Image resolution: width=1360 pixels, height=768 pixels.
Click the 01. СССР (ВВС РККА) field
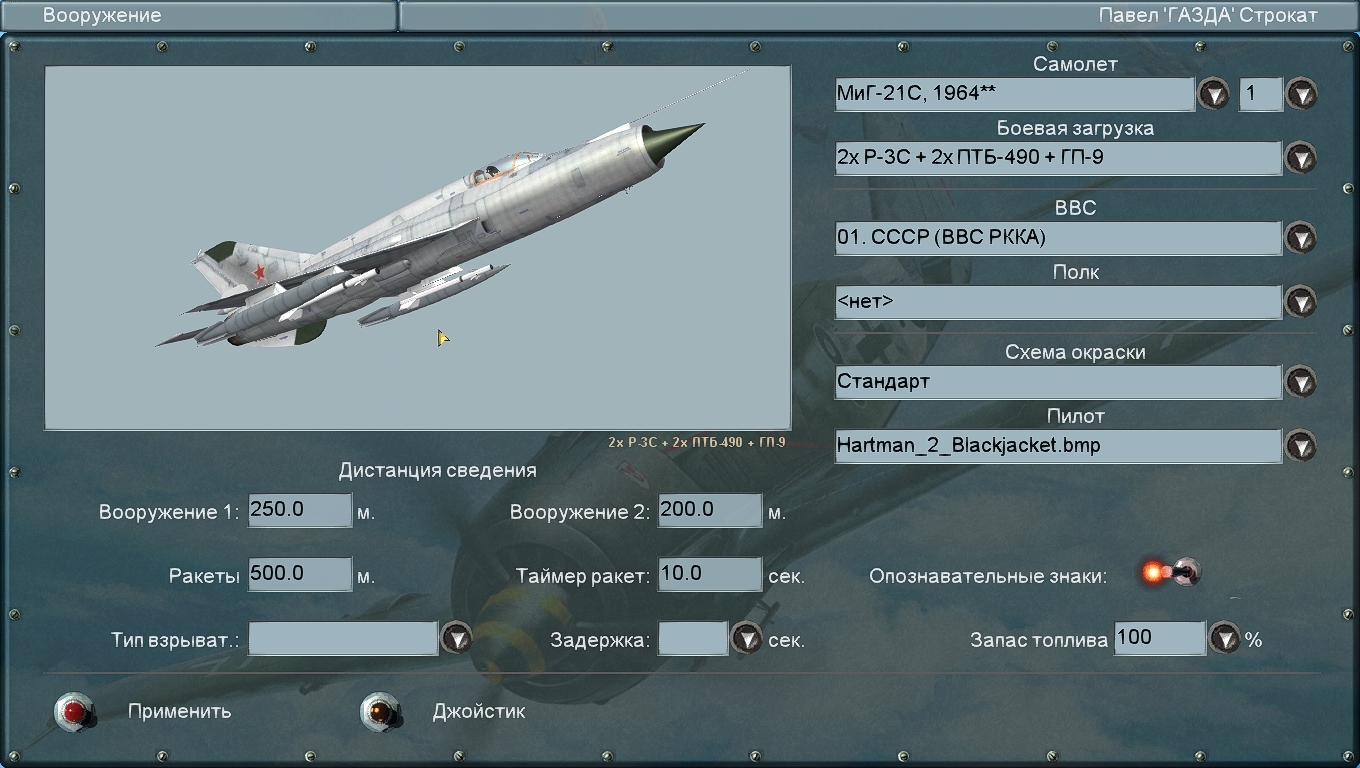pos(1058,238)
